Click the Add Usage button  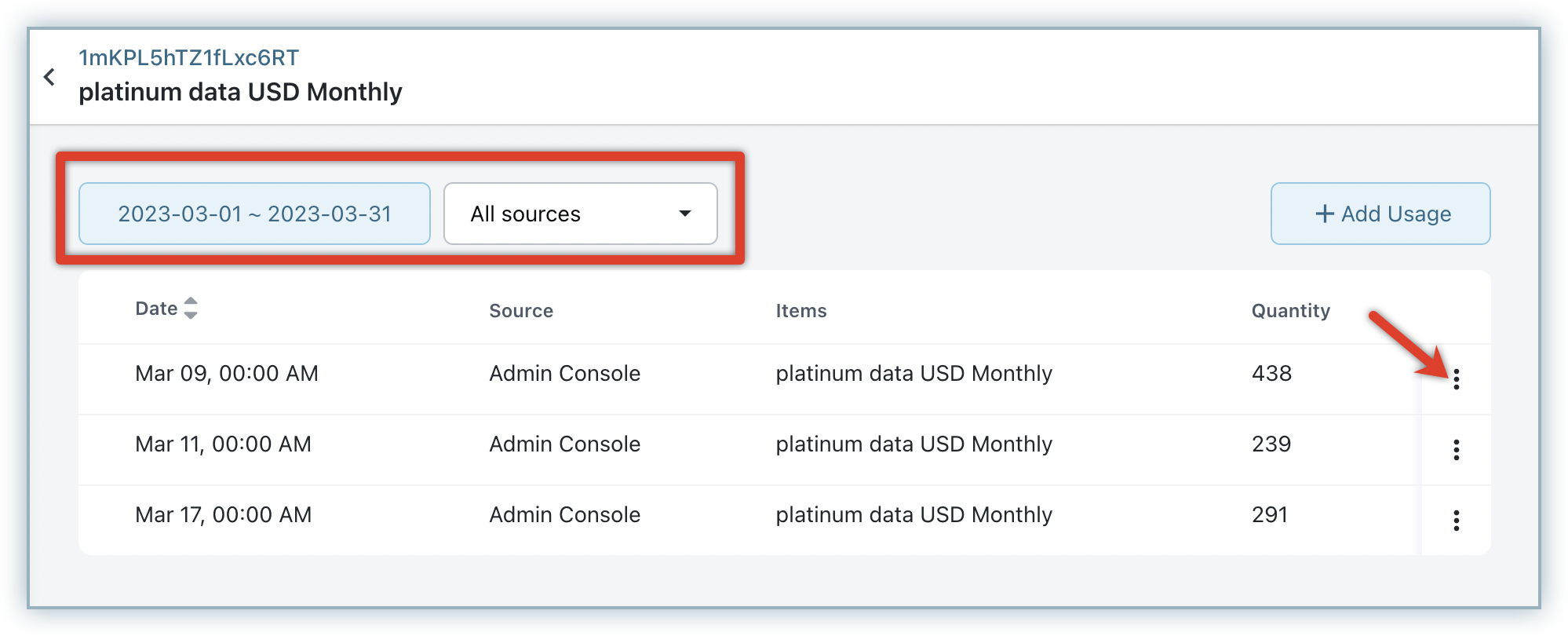click(1380, 214)
